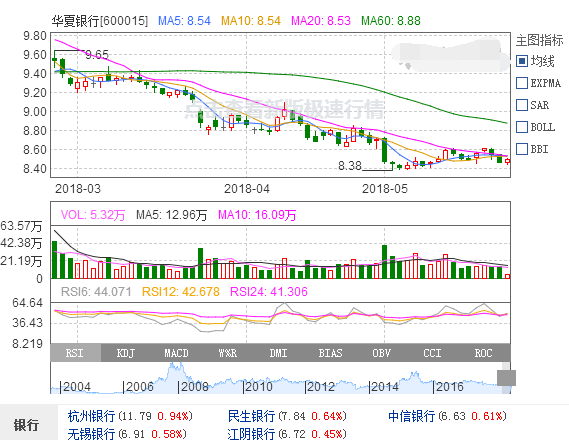Click the 2018-04 date axis label
Screen dimensions: 569x440
[x=247, y=189]
